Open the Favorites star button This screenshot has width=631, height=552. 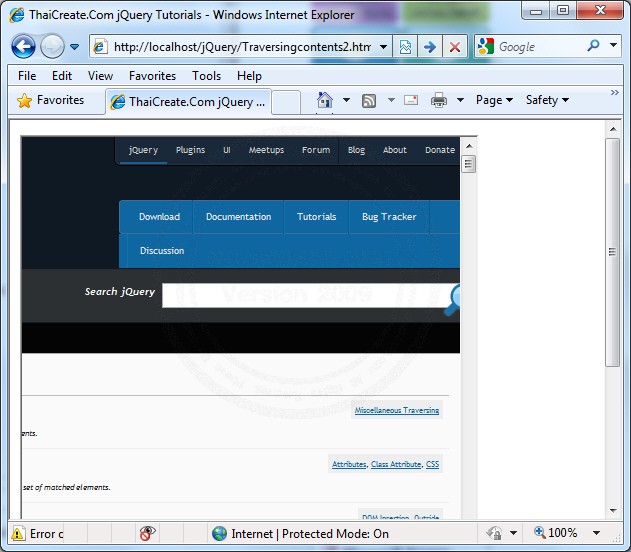pos(50,100)
